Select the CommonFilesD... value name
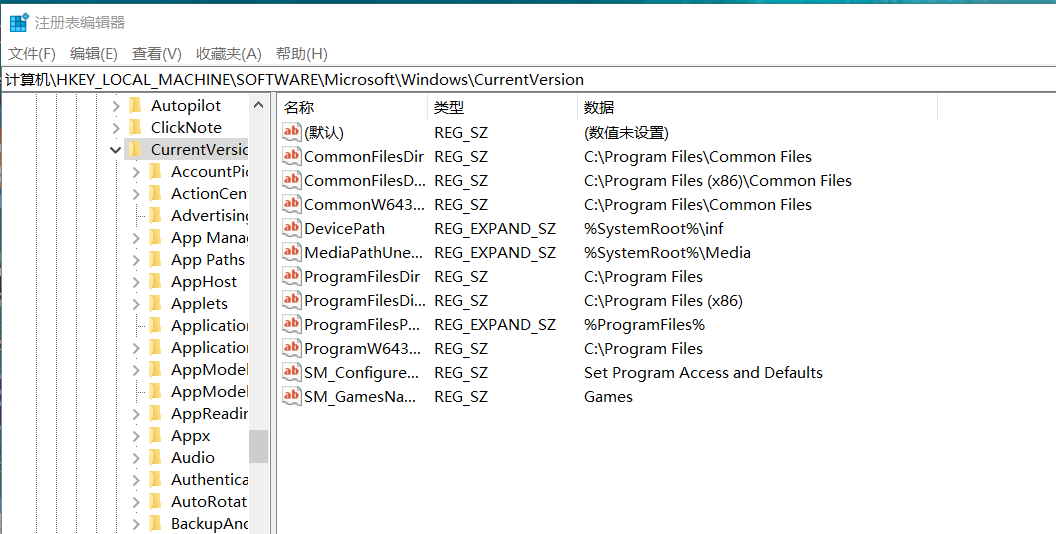Screen dimensions: 1056x534 coord(364,180)
